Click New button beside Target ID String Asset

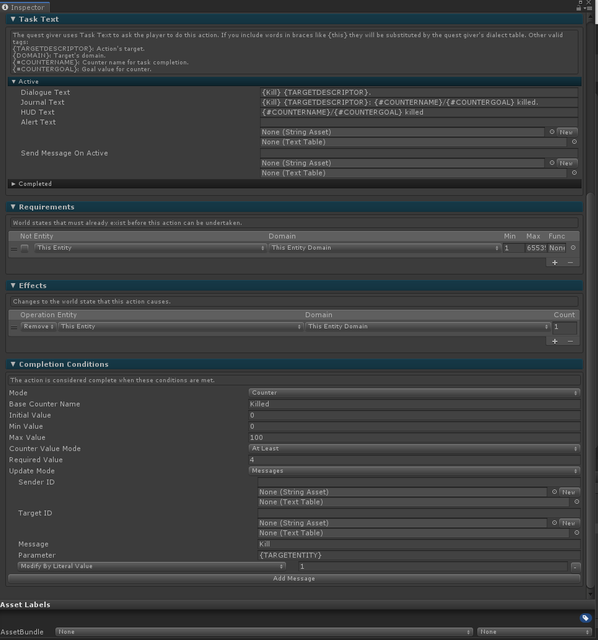(x=569, y=523)
